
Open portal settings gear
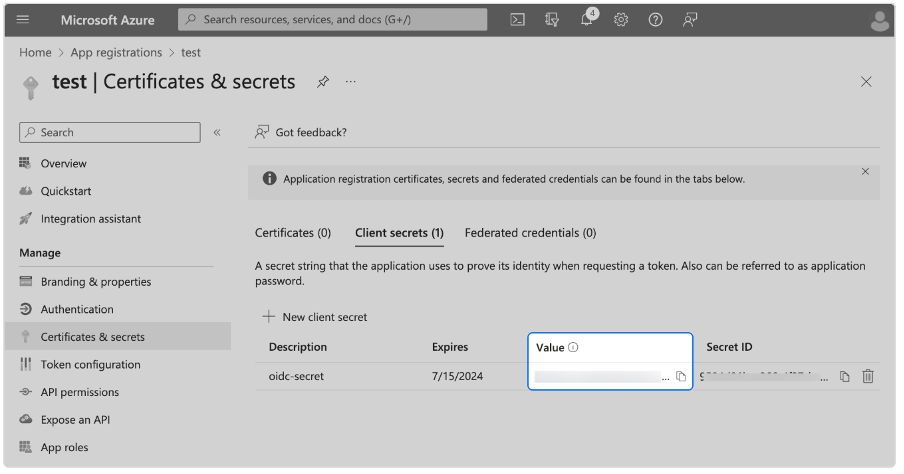[621, 20]
